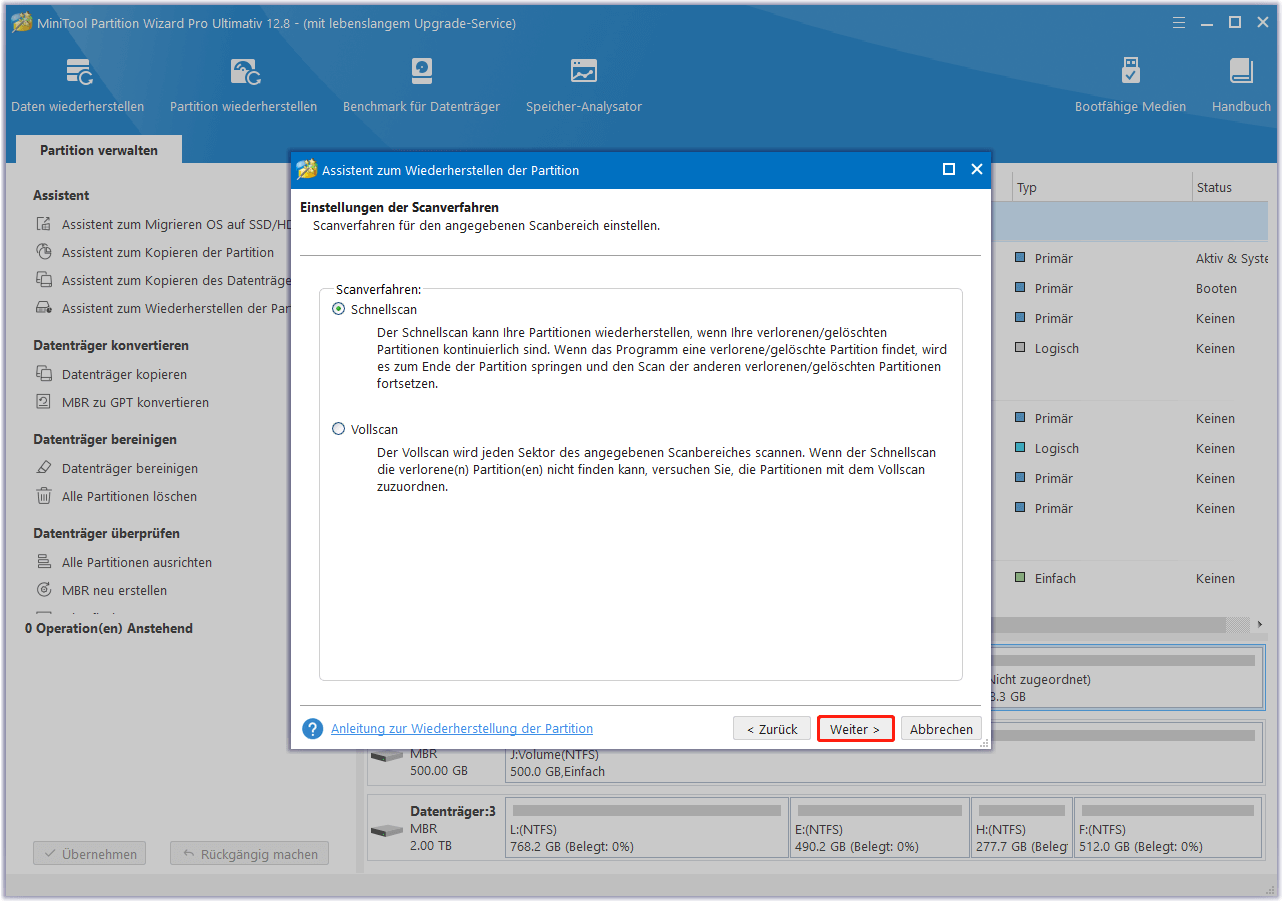Select the Vollscan radio button
1283x902 pixels.
(338, 429)
